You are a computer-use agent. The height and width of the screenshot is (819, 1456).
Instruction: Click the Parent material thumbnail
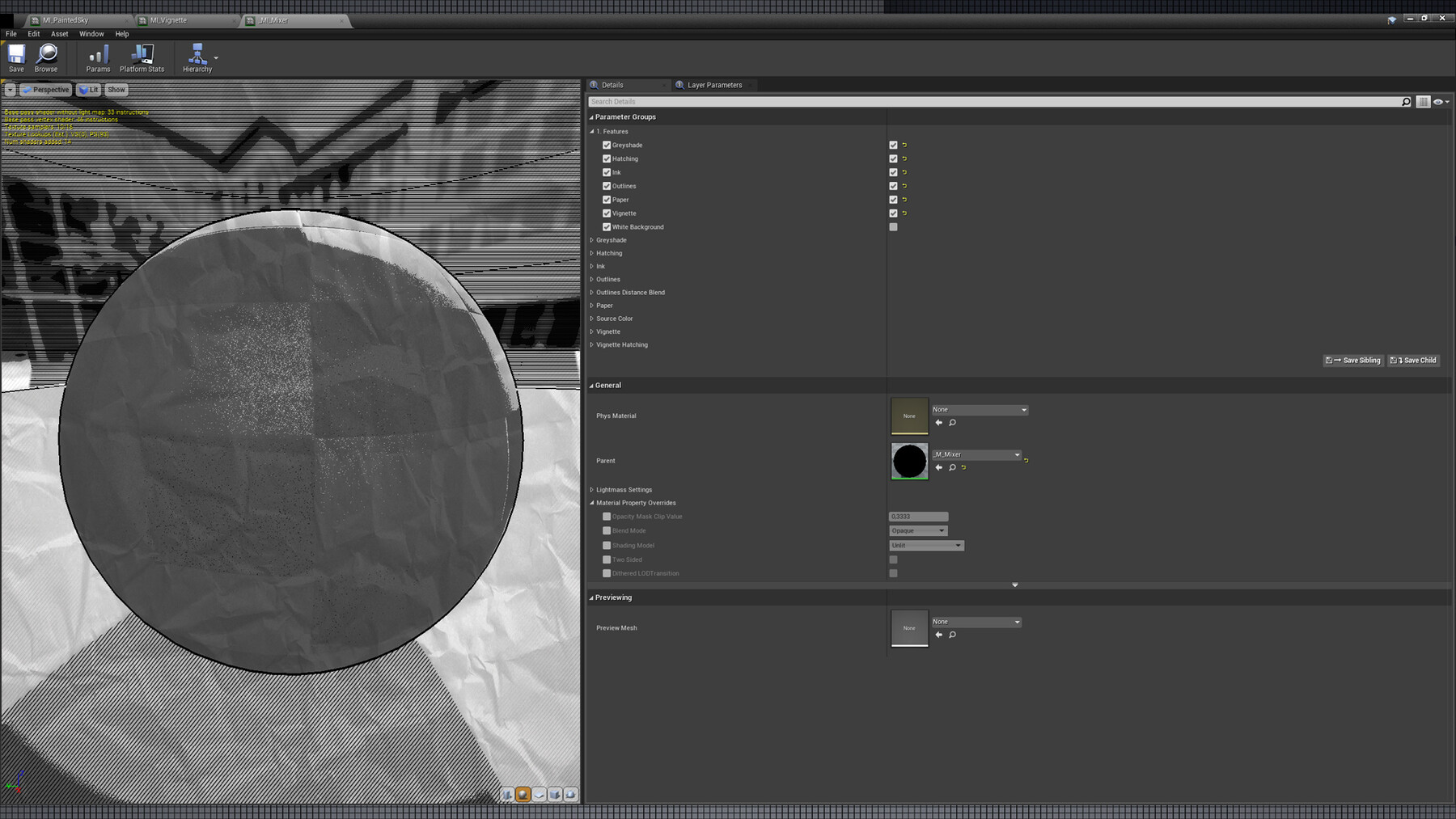(909, 461)
